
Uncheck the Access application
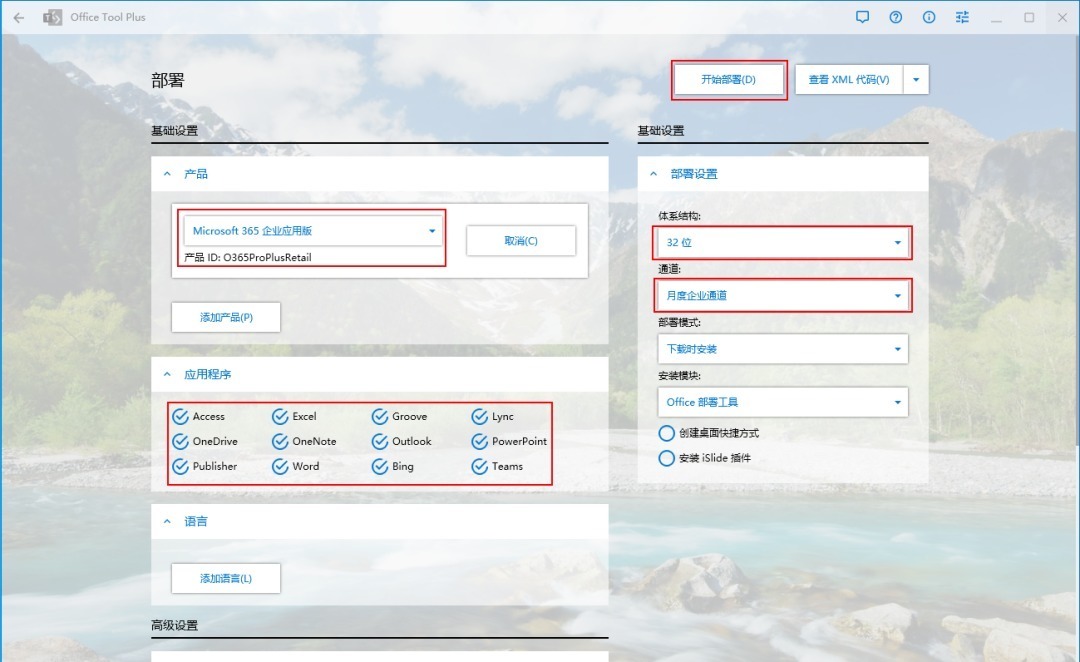pyautogui.click(x=181, y=417)
